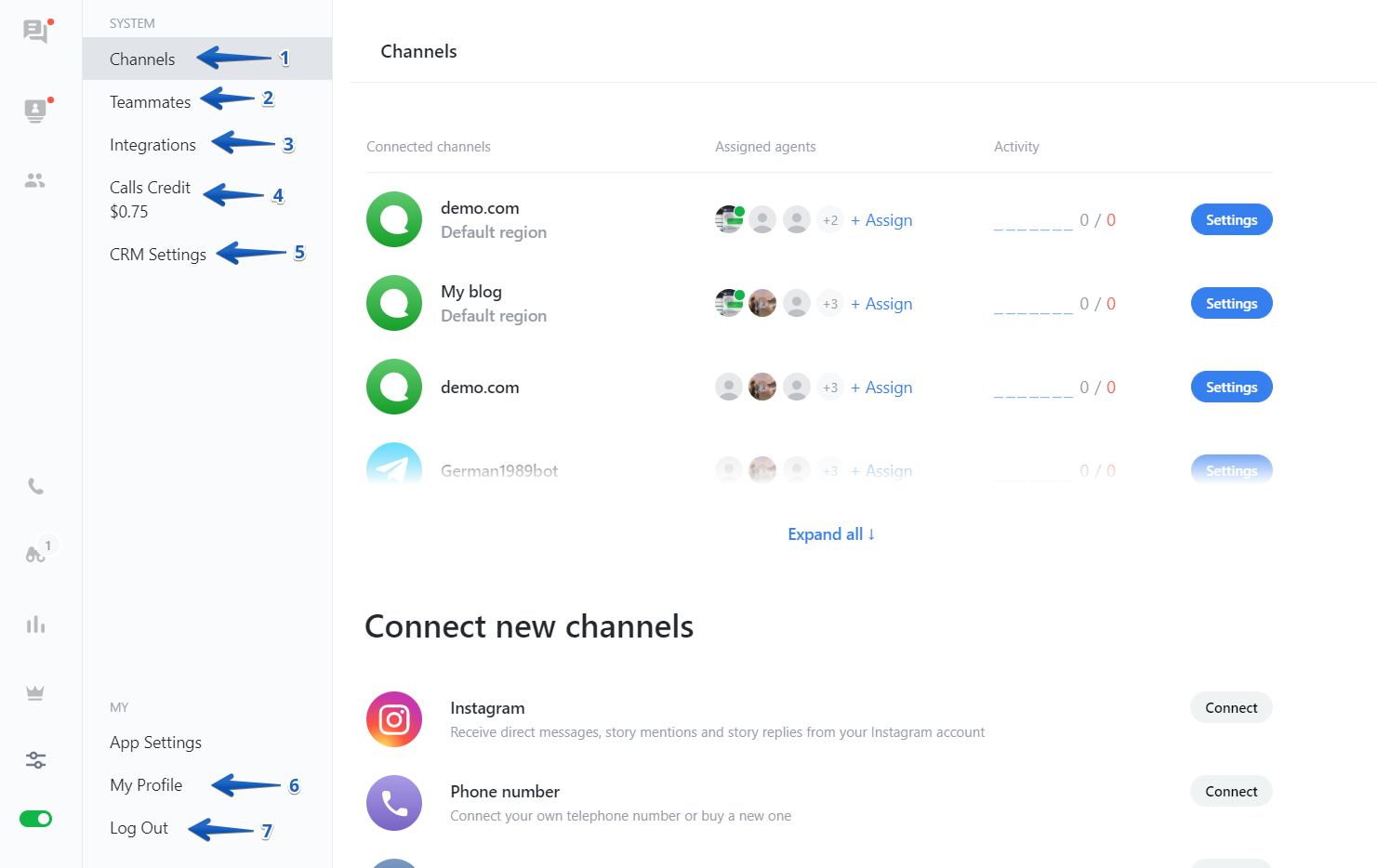
Task: Open Teammates in the sidebar
Action: (151, 101)
